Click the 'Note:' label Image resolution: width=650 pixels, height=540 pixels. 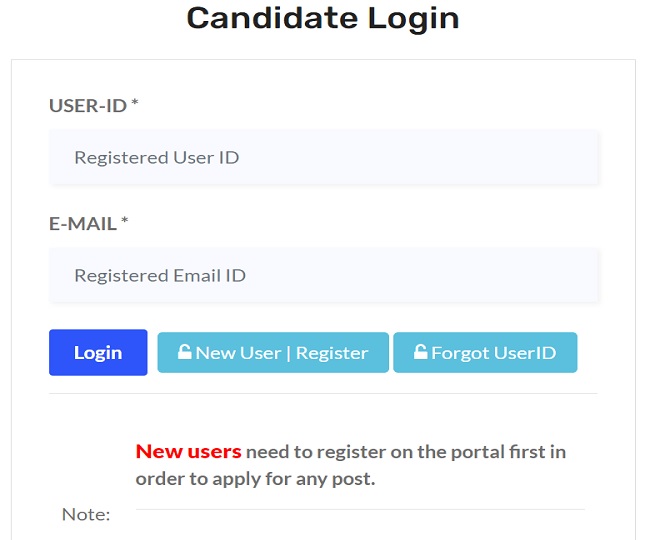pos(86,514)
